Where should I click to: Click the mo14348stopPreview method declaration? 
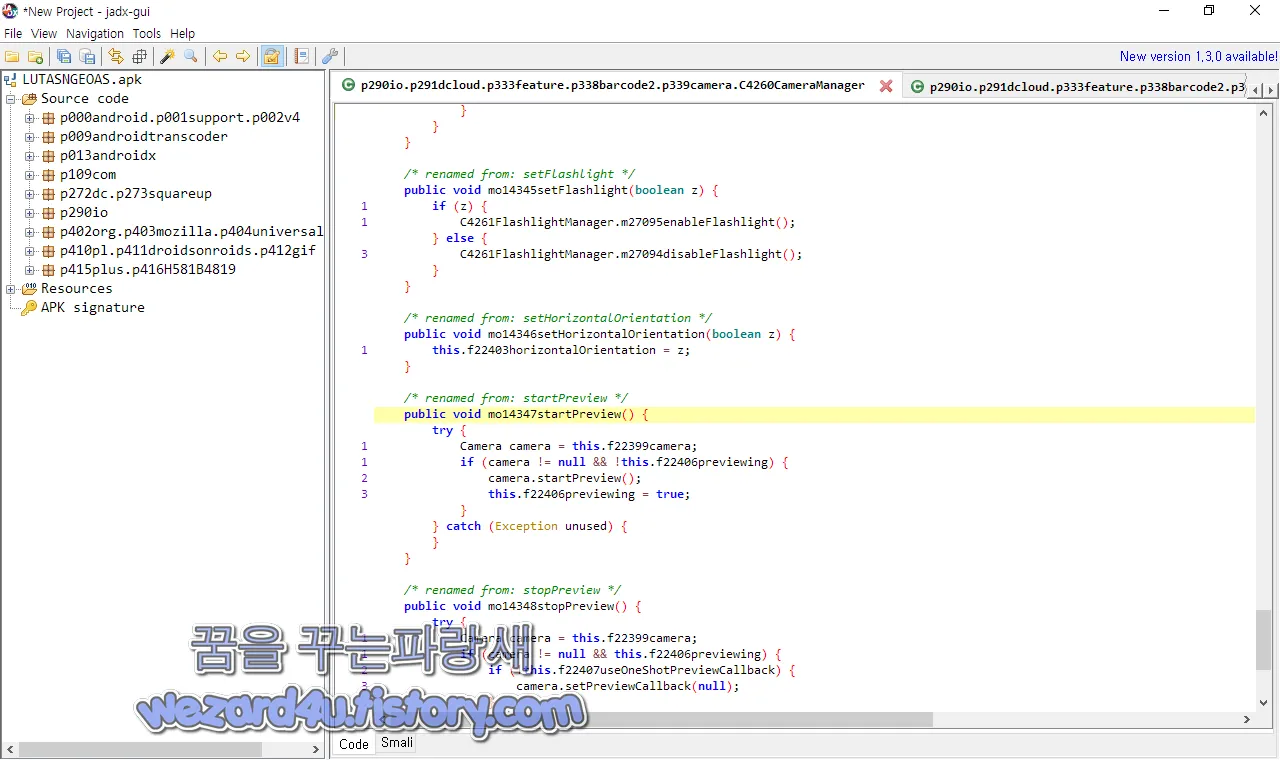tap(522, 606)
